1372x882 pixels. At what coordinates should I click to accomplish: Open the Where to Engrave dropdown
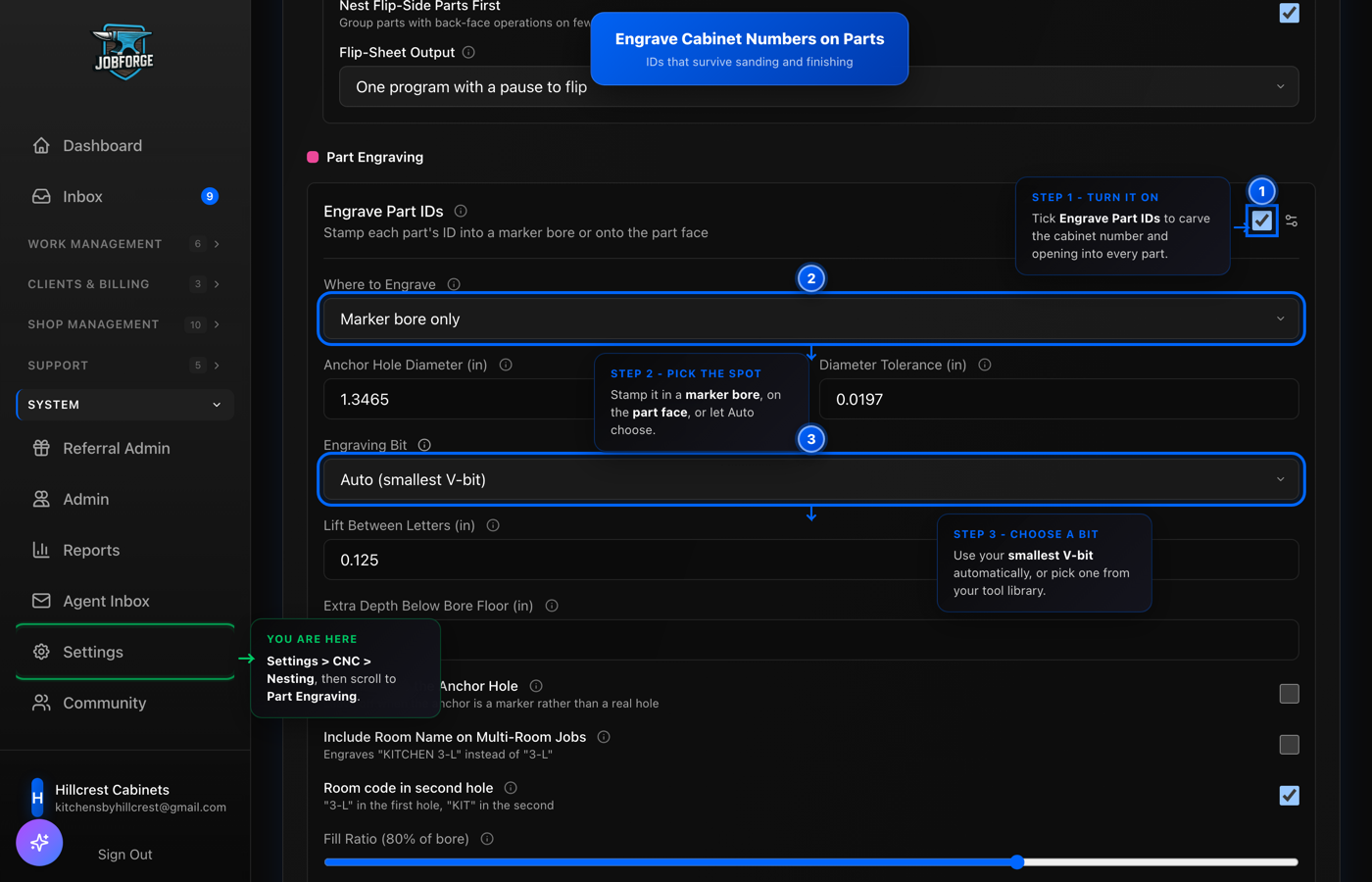click(811, 318)
